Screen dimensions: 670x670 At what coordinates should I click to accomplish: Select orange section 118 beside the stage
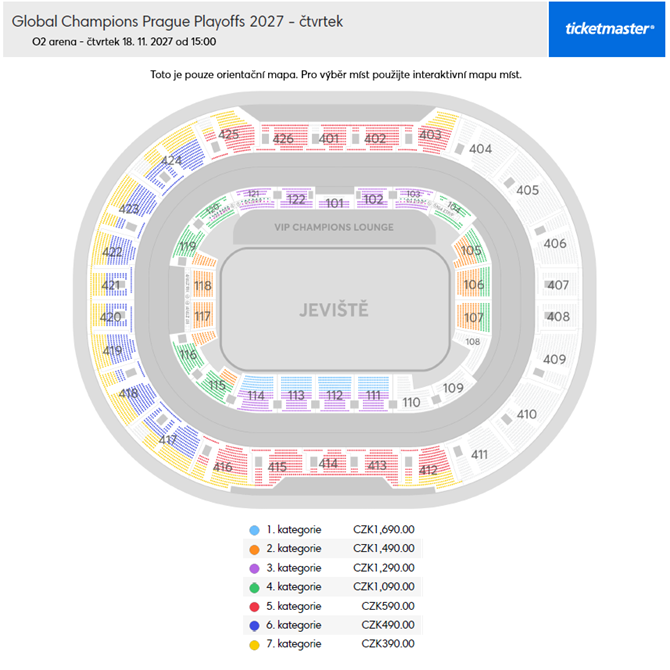tap(203, 286)
